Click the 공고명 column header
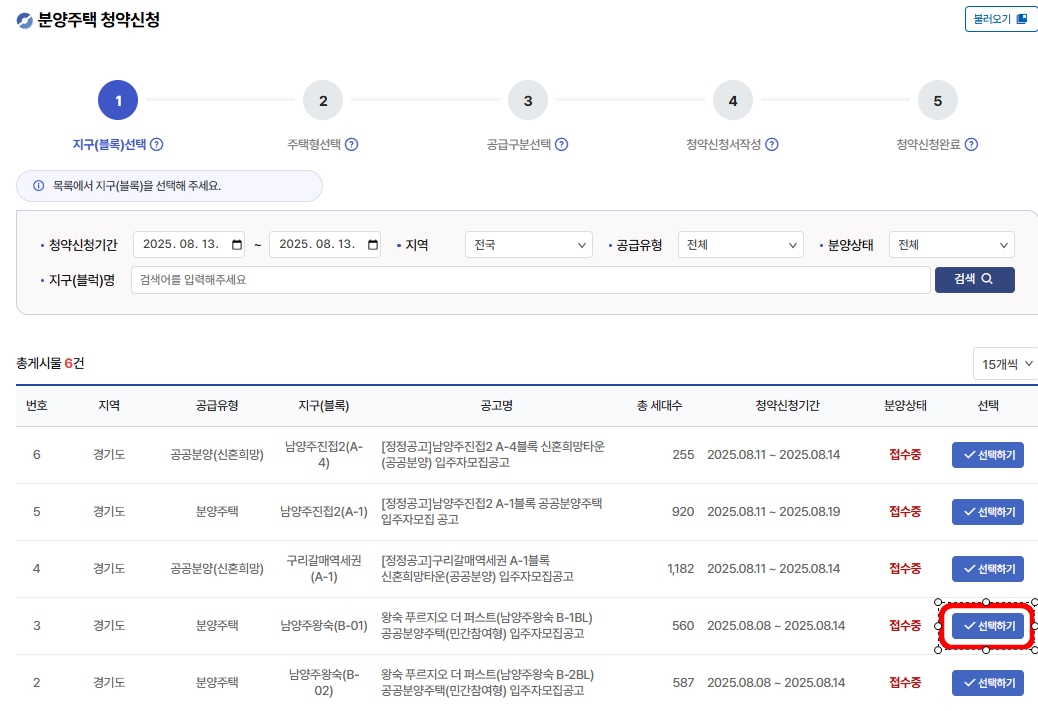Screen dimensions: 1038x711 (x=496, y=406)
